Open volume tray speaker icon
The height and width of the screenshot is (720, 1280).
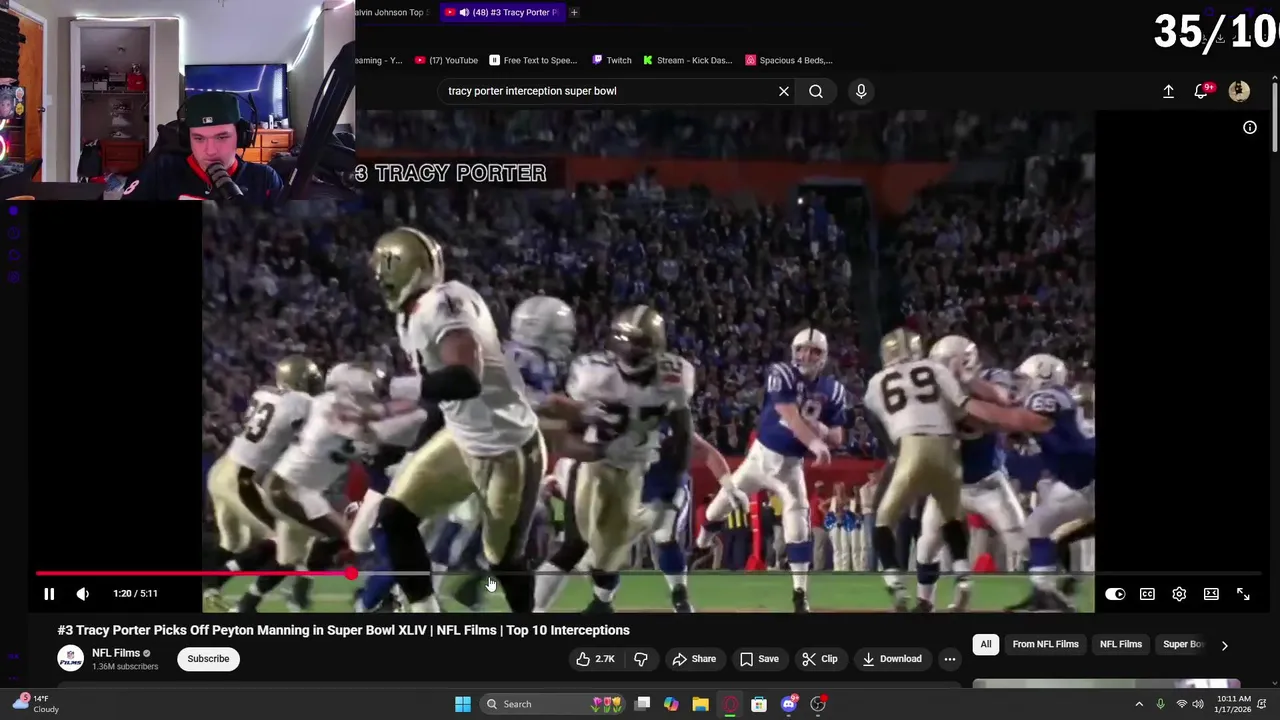point(1198,704)
